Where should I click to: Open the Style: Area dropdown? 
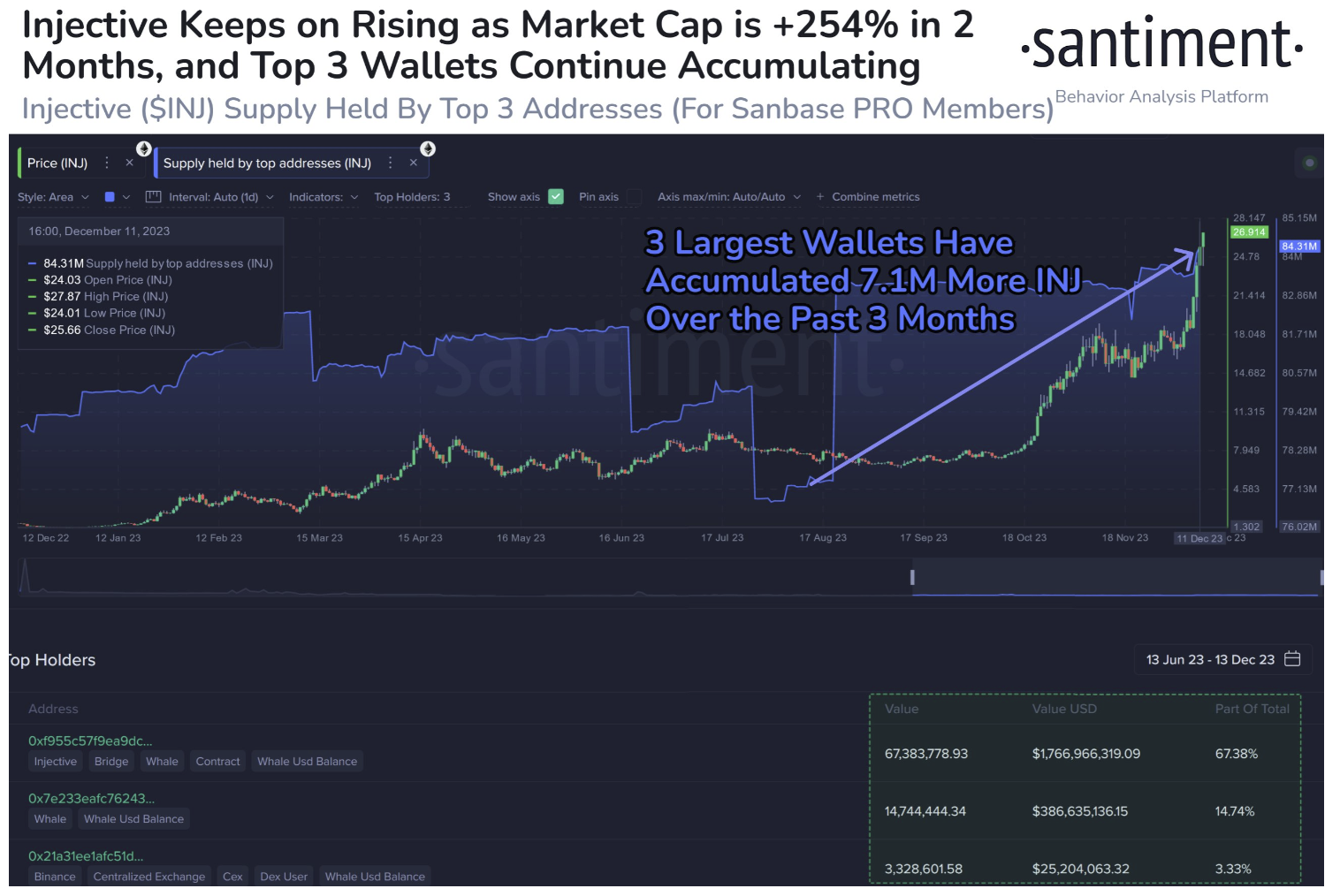tap(54, 197)
